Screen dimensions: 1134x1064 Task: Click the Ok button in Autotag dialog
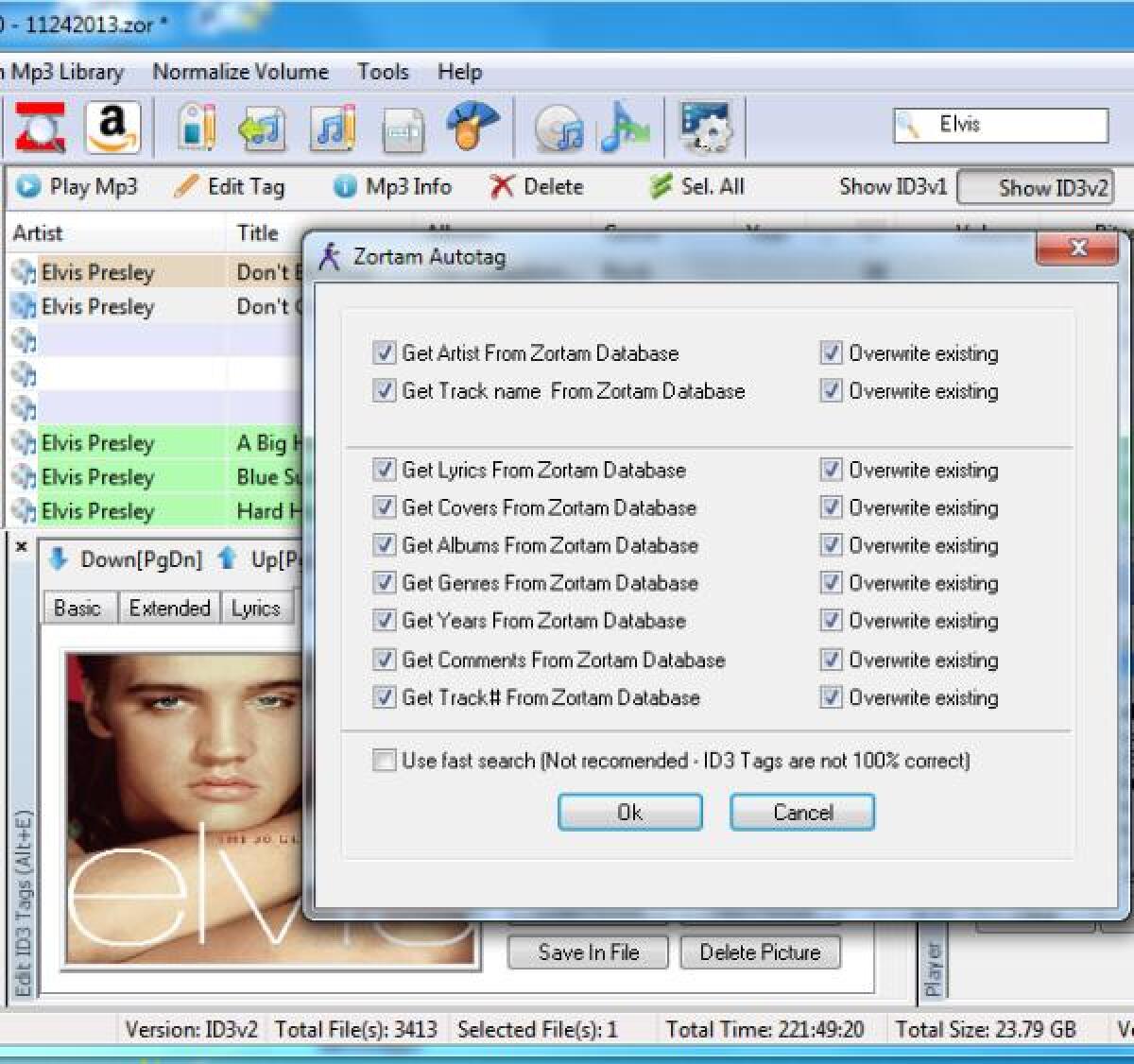[x=629, y=812]
